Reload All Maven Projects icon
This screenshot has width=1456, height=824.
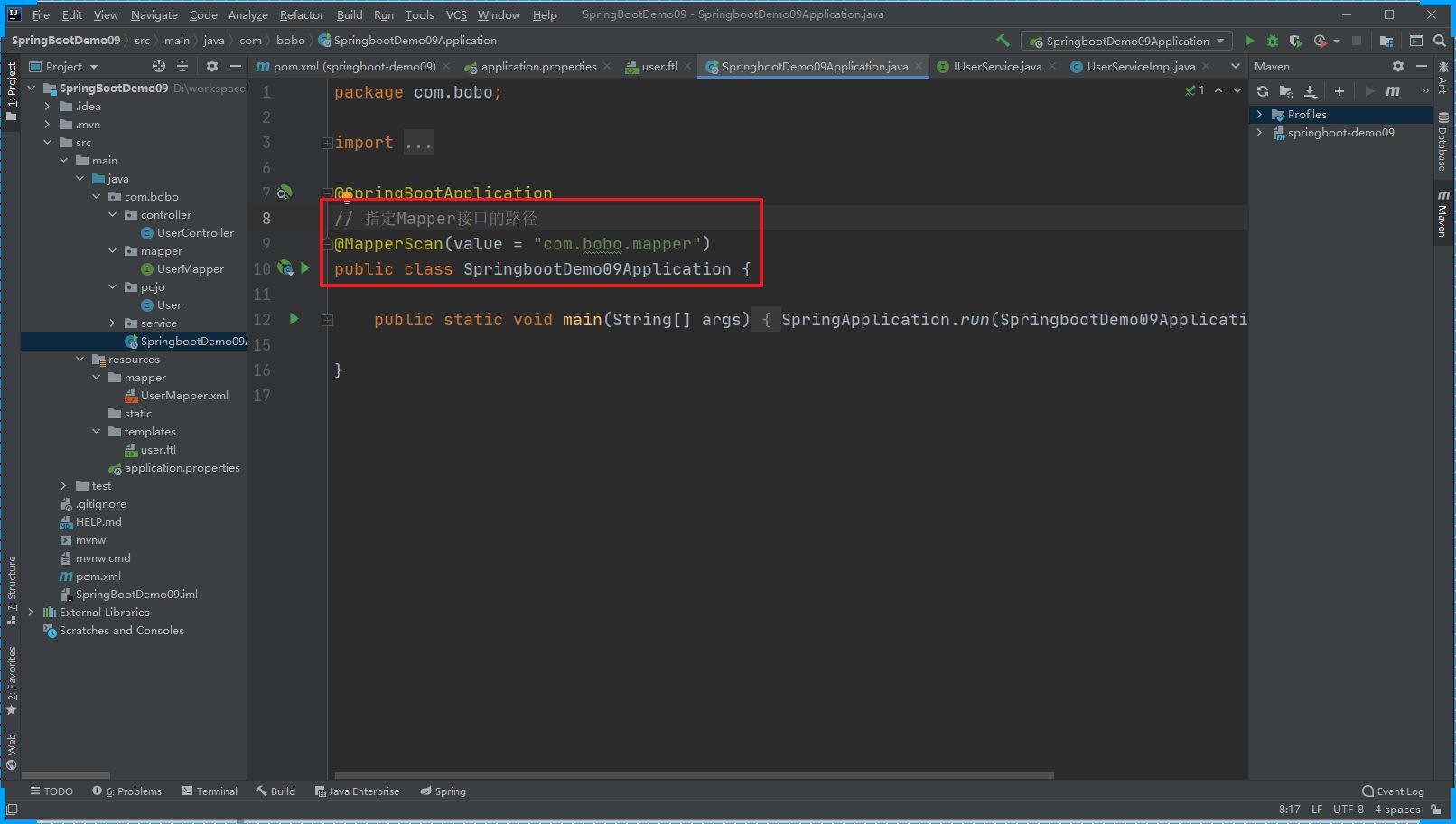point(1263,91)
